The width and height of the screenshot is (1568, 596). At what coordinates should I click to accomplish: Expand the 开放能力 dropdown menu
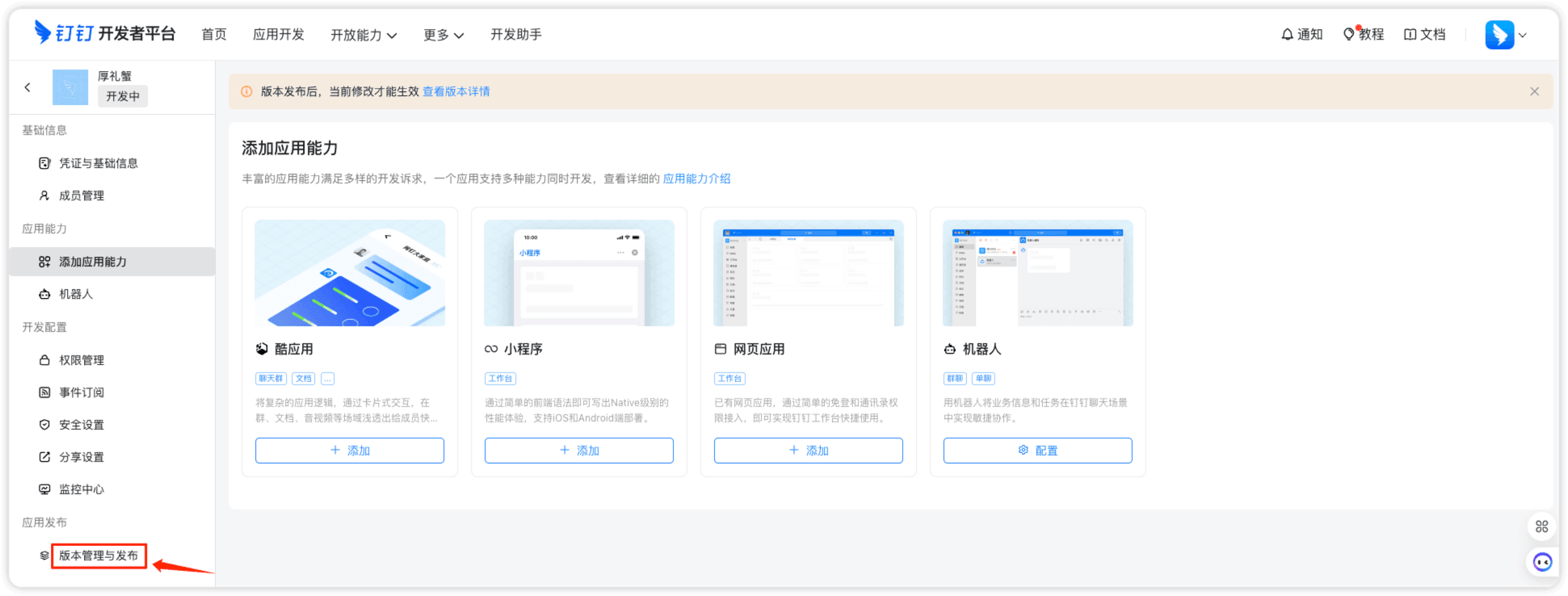click(364, 35)
